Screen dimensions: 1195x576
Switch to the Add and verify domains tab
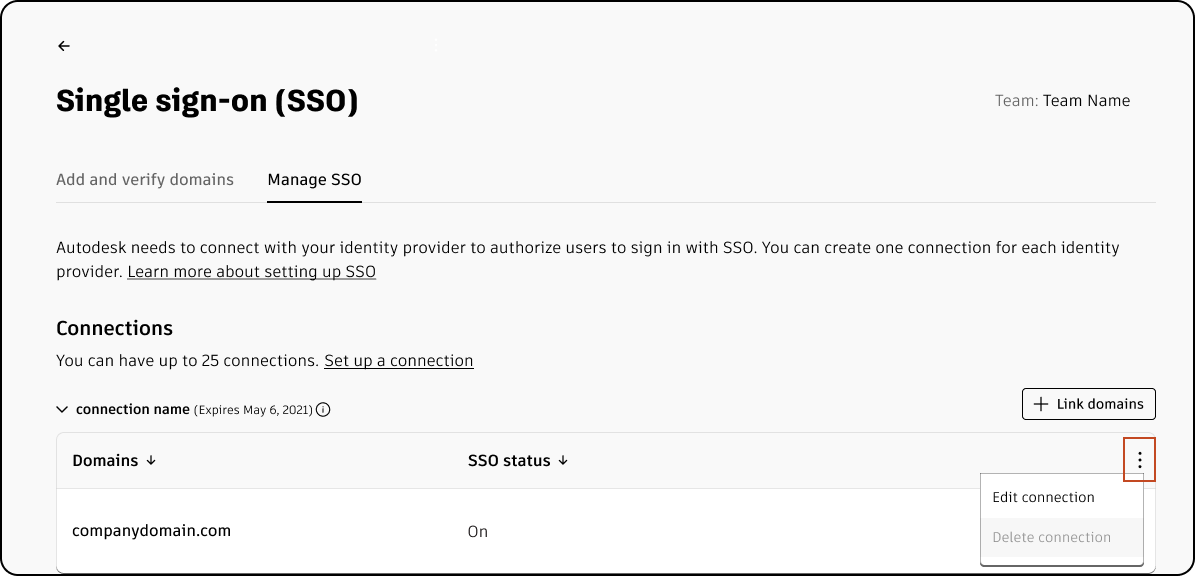[145, 179]
